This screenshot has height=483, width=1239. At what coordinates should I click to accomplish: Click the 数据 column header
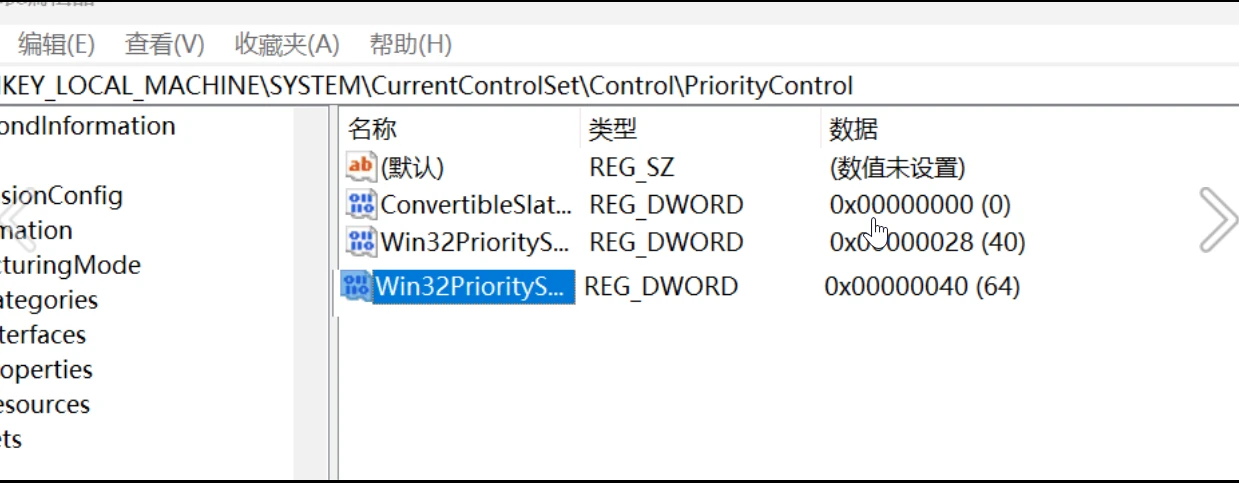[x=853, y=129]
